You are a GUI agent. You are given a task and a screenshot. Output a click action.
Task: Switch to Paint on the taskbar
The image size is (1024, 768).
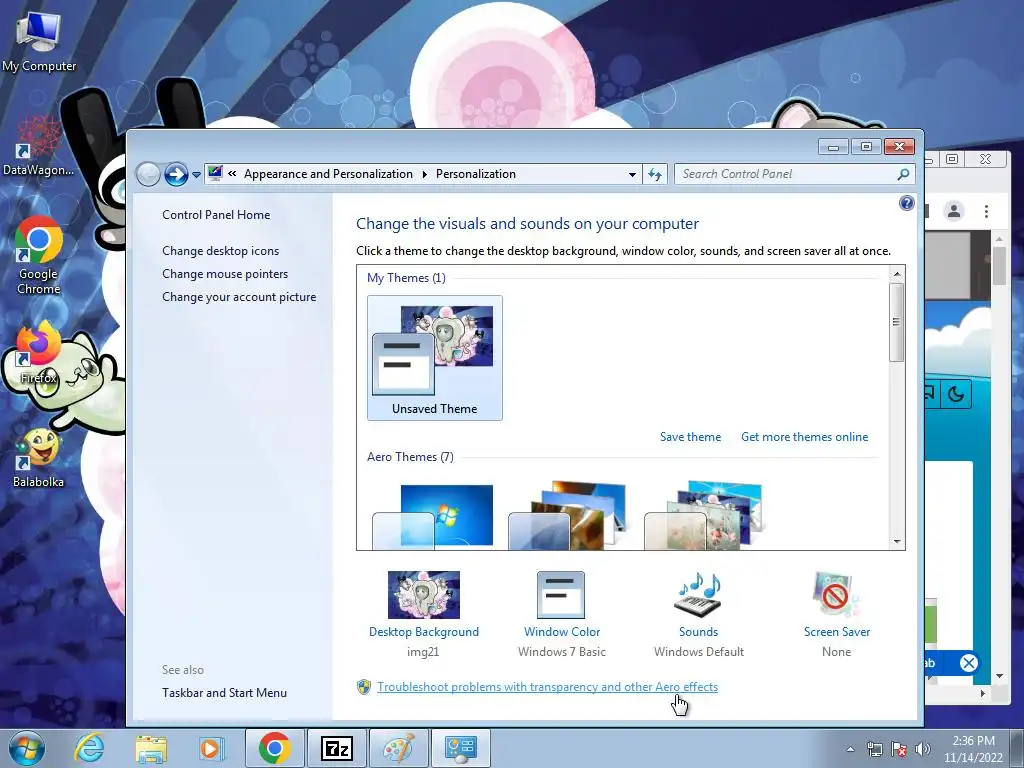click(398, 748)
